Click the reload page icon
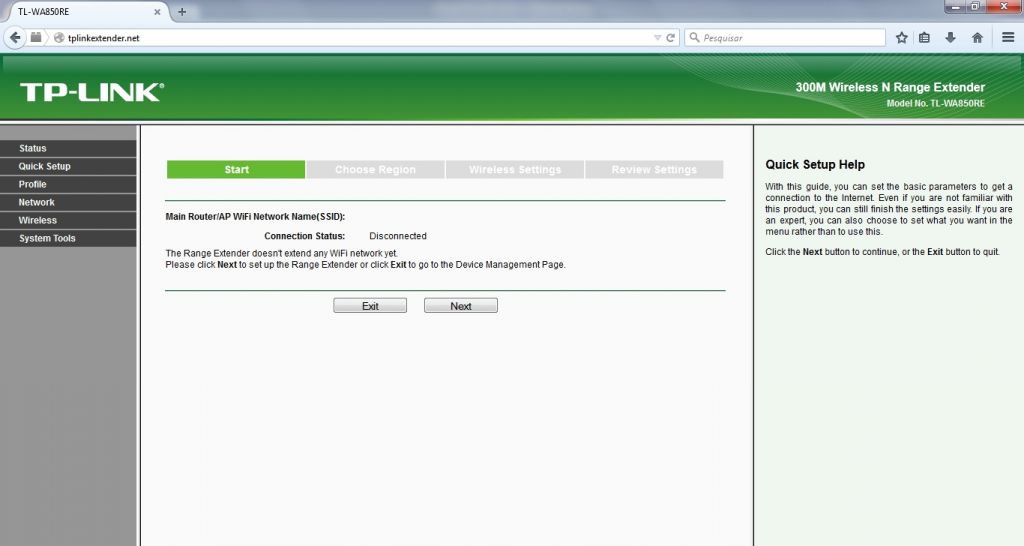This screenshot has height=546, width=1024. [670, 38]
